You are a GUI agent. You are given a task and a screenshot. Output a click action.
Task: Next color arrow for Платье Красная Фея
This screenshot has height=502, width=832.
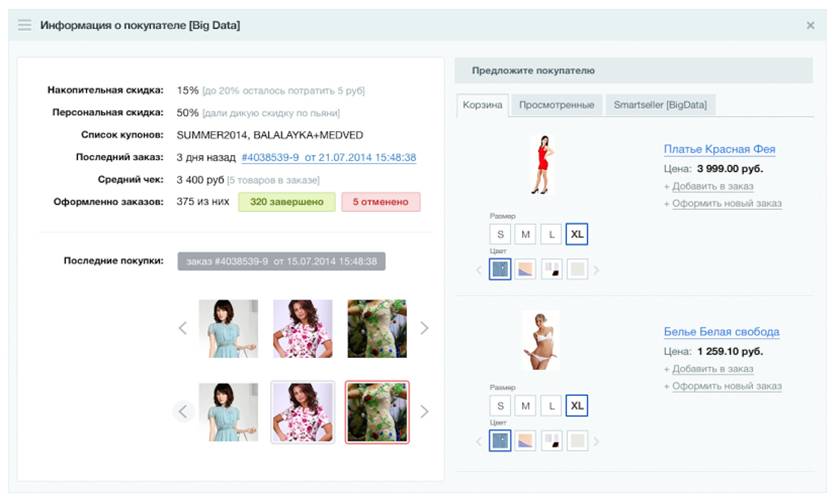[597, 270]
